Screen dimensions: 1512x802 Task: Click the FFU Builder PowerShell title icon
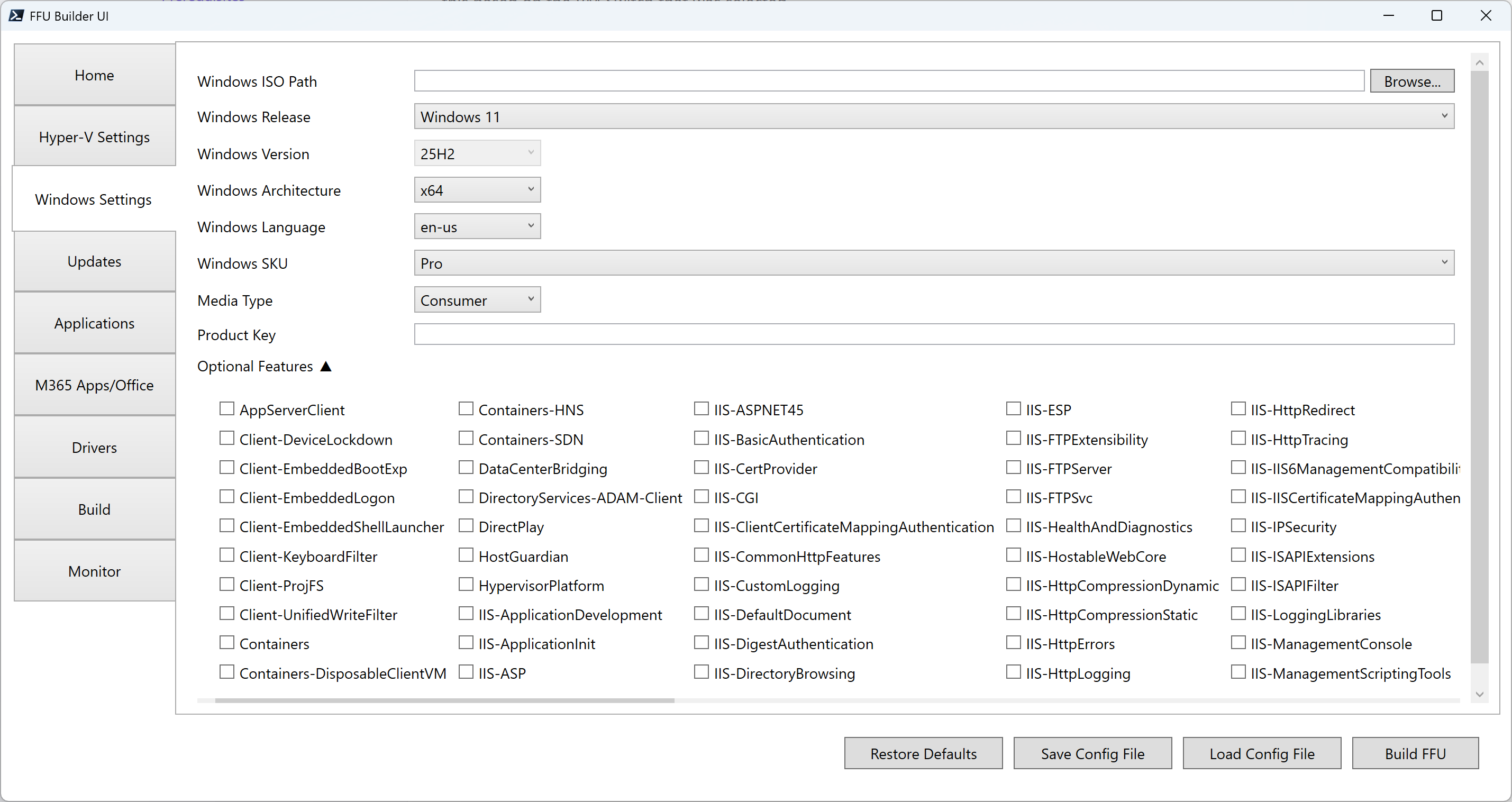click(16, 16)
